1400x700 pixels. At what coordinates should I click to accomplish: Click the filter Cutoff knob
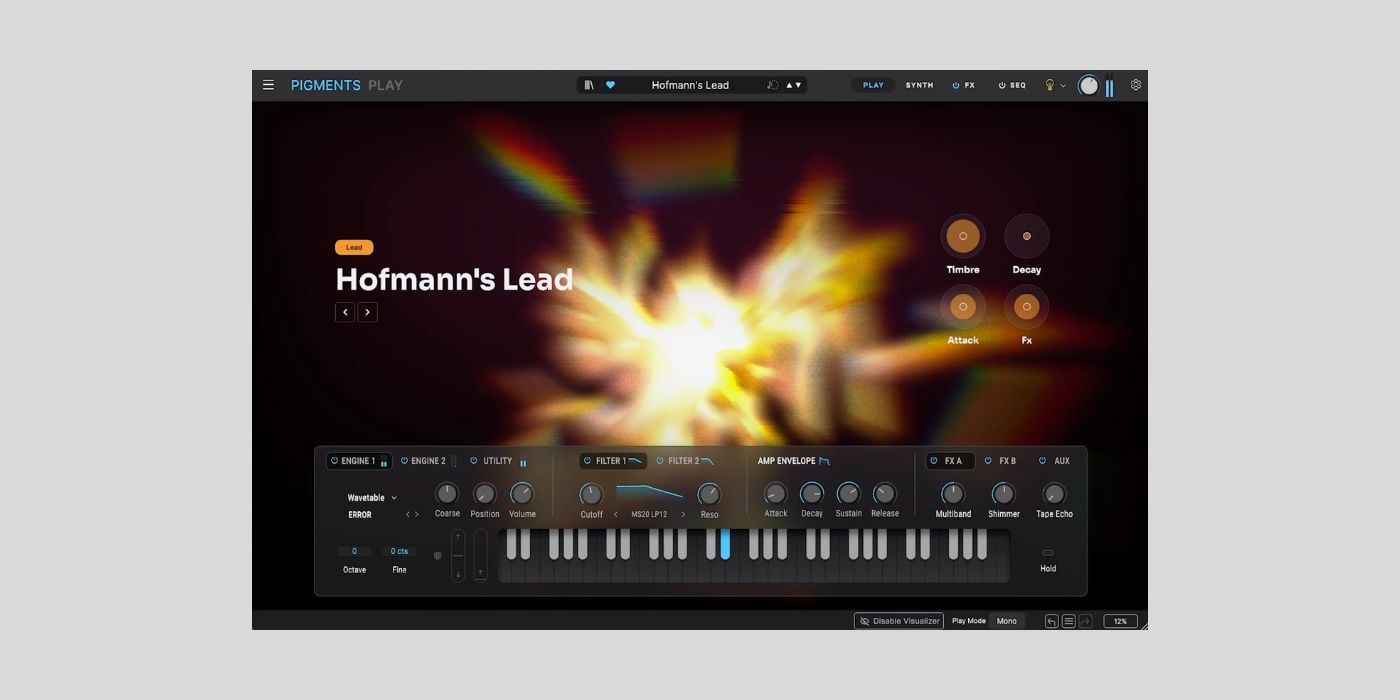click(x=591, y=494)
